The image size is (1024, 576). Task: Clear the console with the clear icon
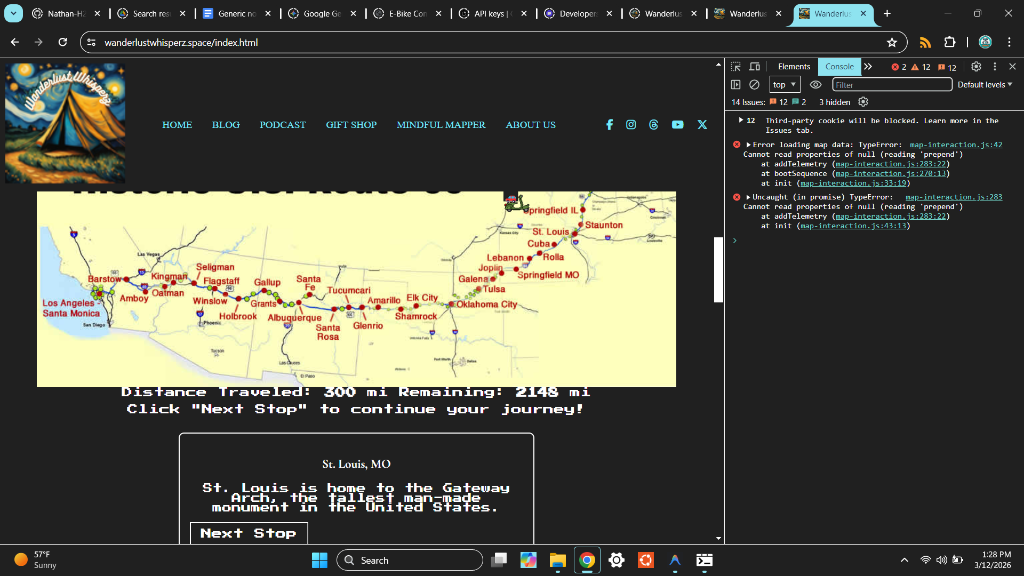pos(754,85)
